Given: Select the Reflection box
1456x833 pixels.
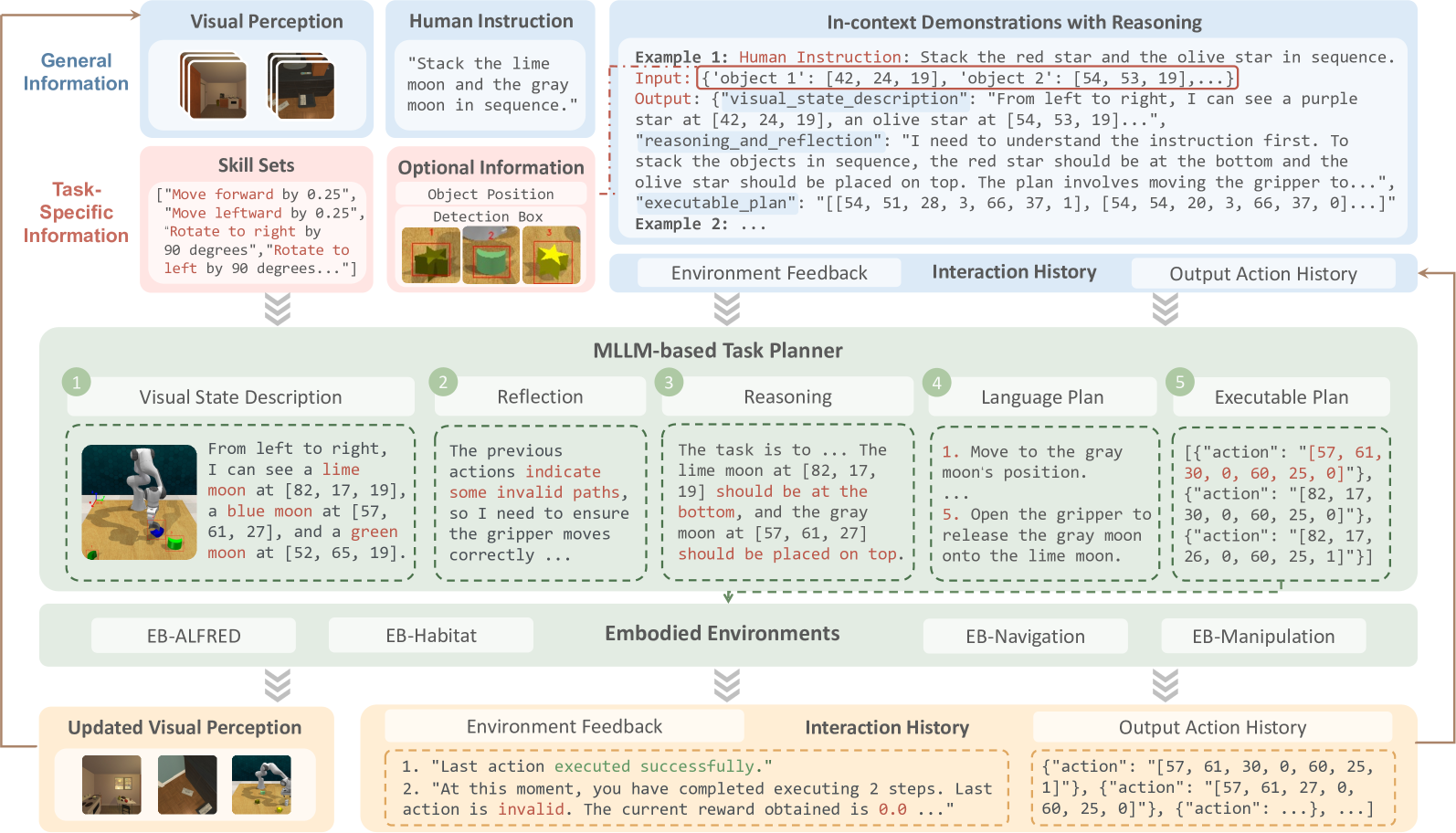Looking at the screenshot, I should pyautogui.click(x=540, y=396).
